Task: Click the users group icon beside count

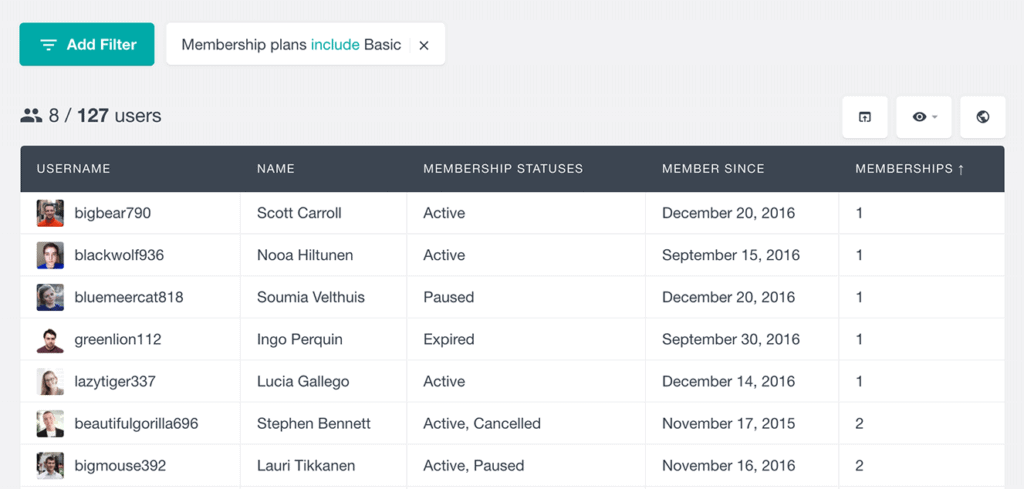Action: [x=31, y=116]
